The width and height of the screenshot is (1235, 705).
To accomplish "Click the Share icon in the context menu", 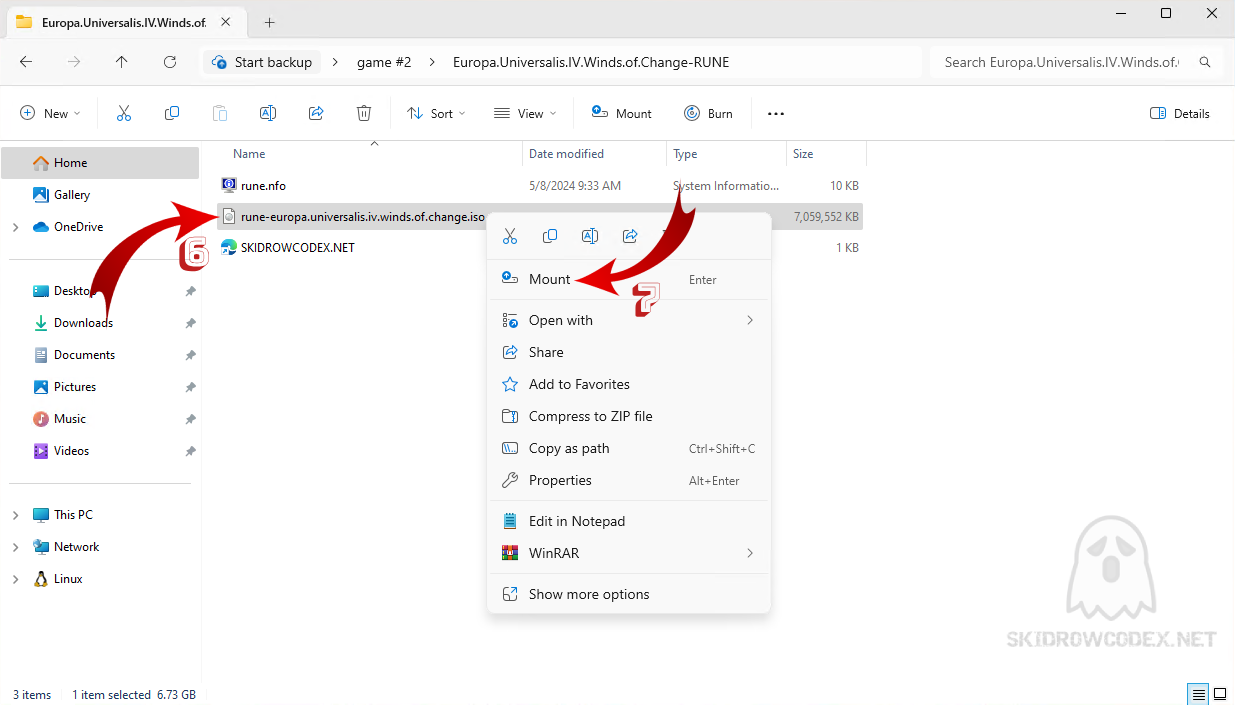I will [x=630, y=236].
